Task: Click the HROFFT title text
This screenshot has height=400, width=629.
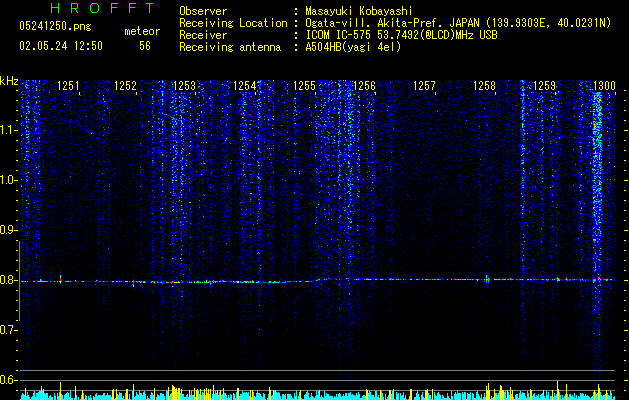Action: pyautogui.click(x=103, y=8)
